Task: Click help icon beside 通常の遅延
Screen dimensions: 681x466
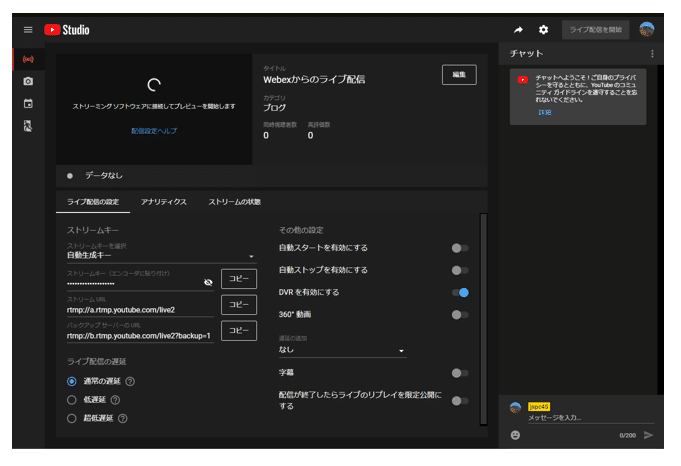Action: 130,381
